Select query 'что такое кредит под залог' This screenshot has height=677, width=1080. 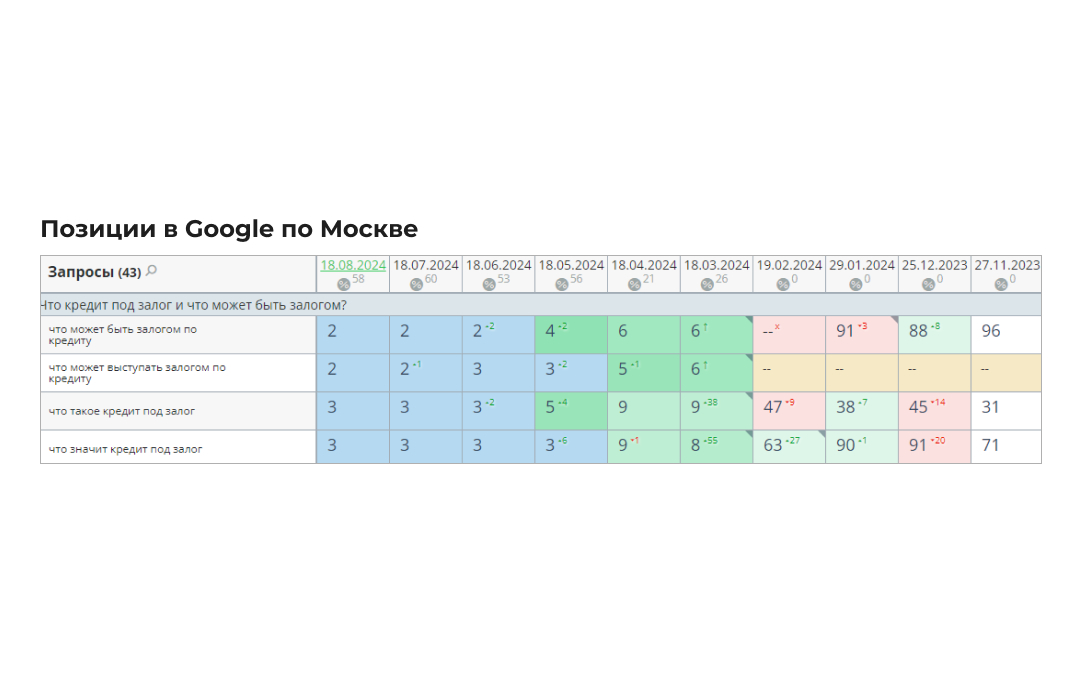(x=122, y=411)
